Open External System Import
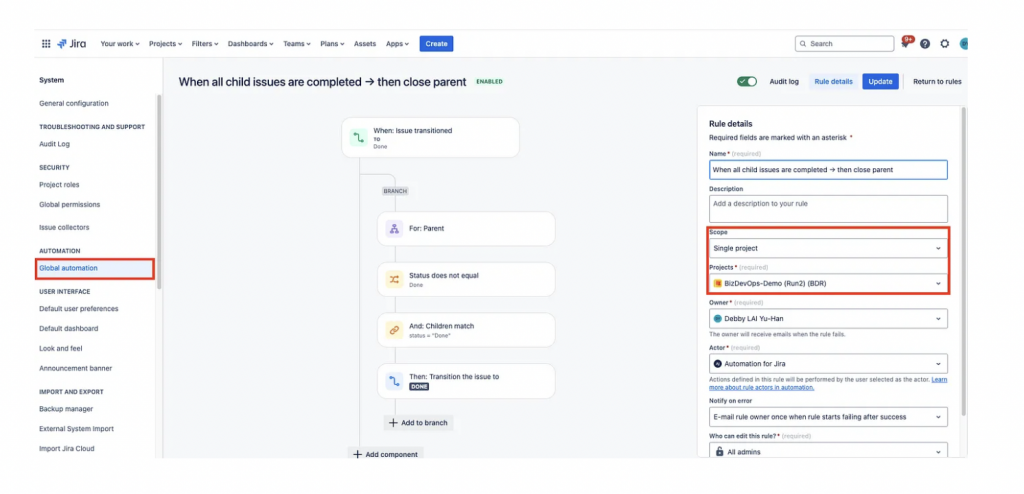 [76, 429]
